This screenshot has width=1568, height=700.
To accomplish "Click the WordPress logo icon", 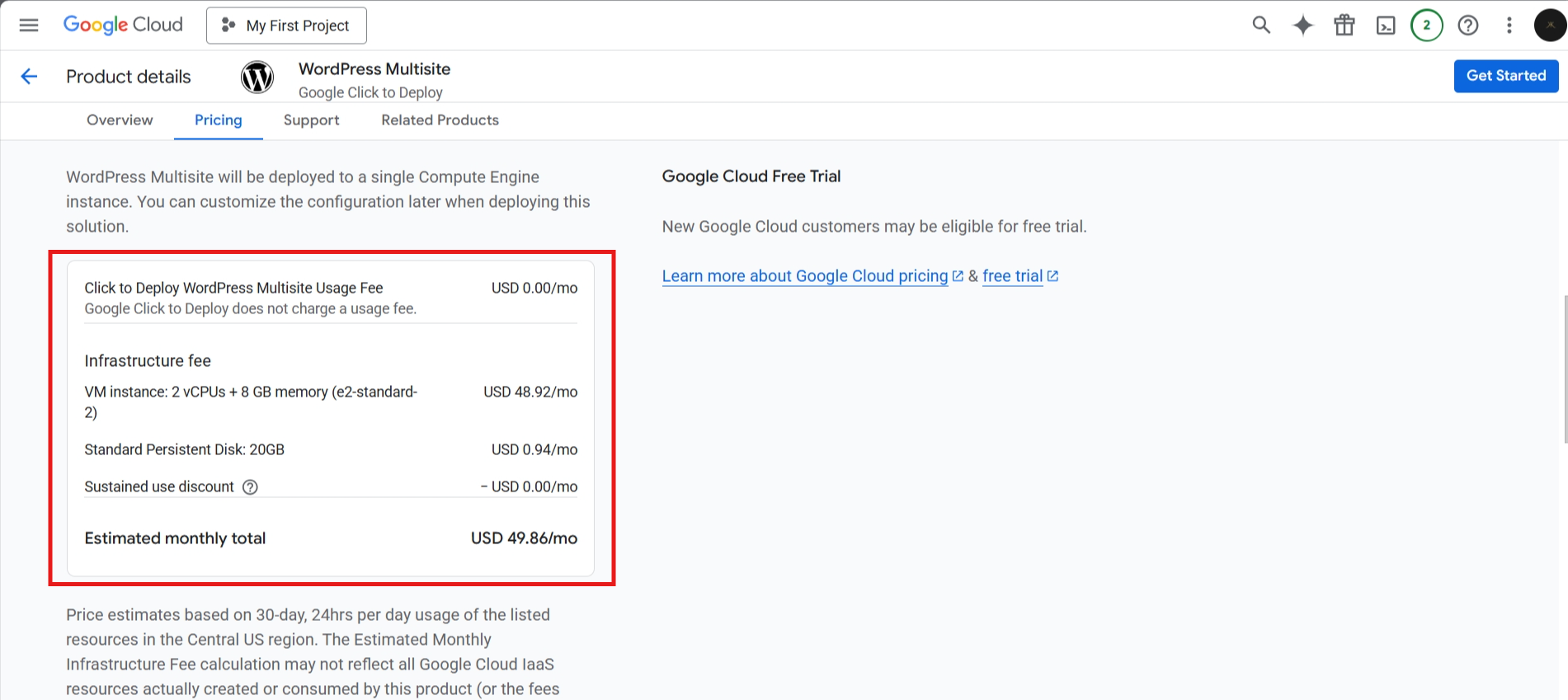I will (257, 77).
